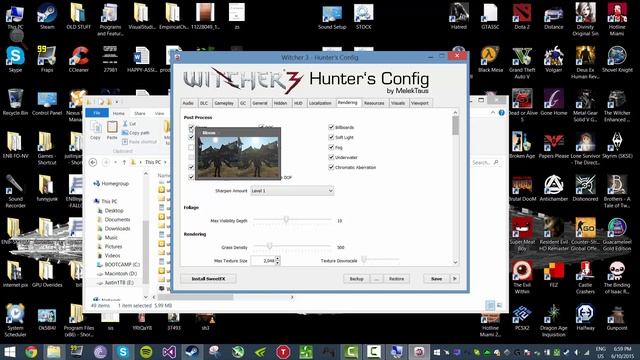Screen dimensions: 640x360
Task: Click the Windows Start button
Action: tap(9, 351)
